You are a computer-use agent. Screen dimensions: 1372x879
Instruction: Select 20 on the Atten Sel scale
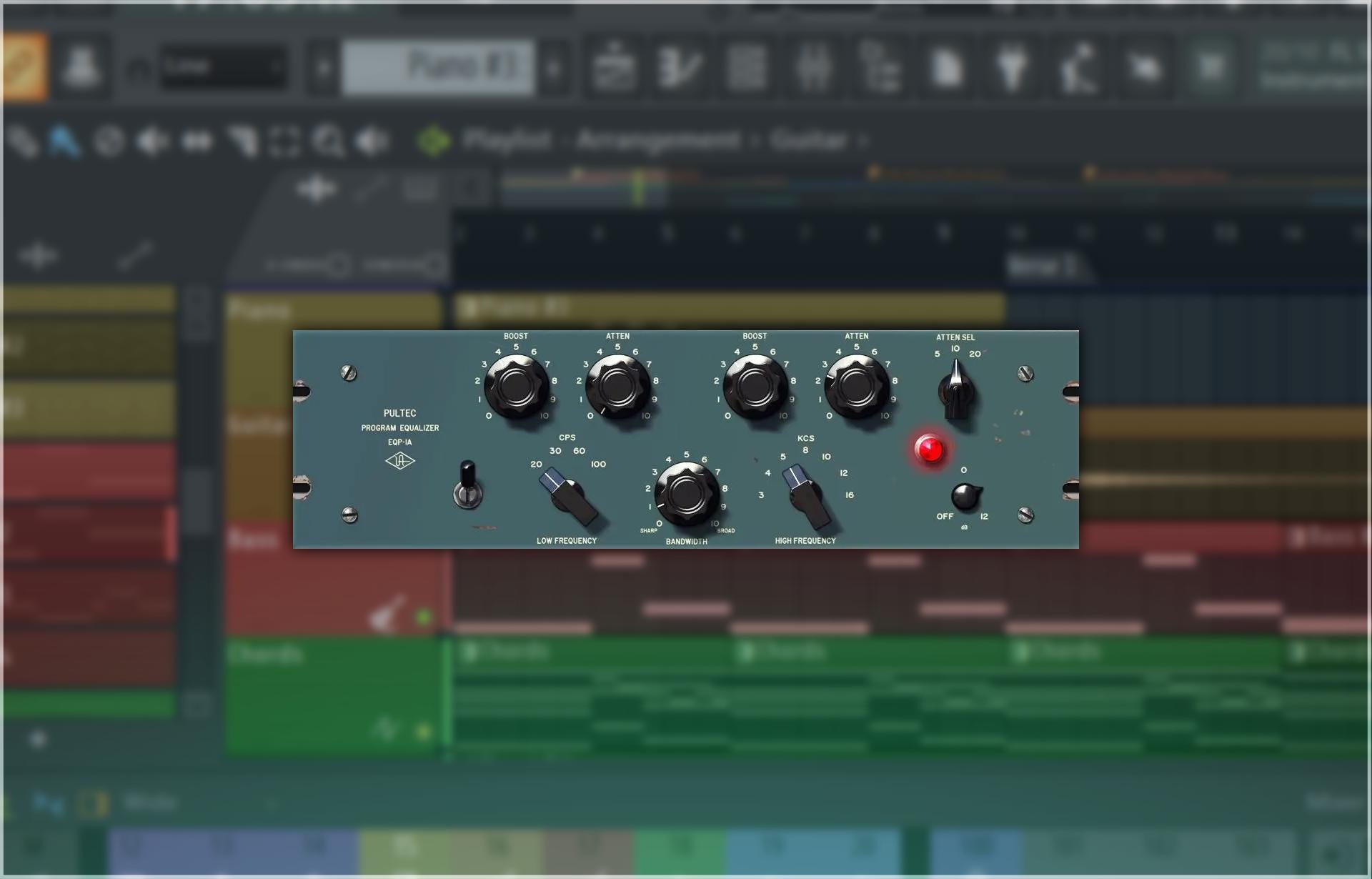click(x=975, y=354)
